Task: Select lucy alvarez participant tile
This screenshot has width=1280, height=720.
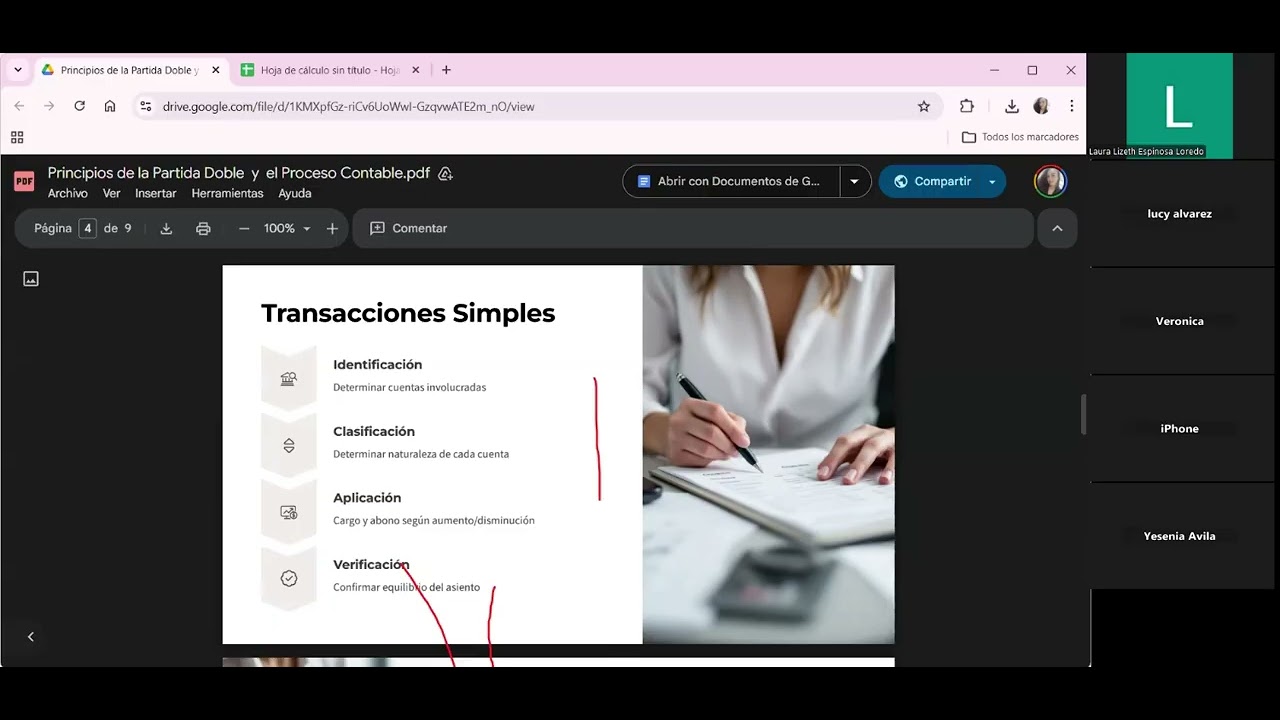Action: pyautogui.click(x=1180, y=214)
